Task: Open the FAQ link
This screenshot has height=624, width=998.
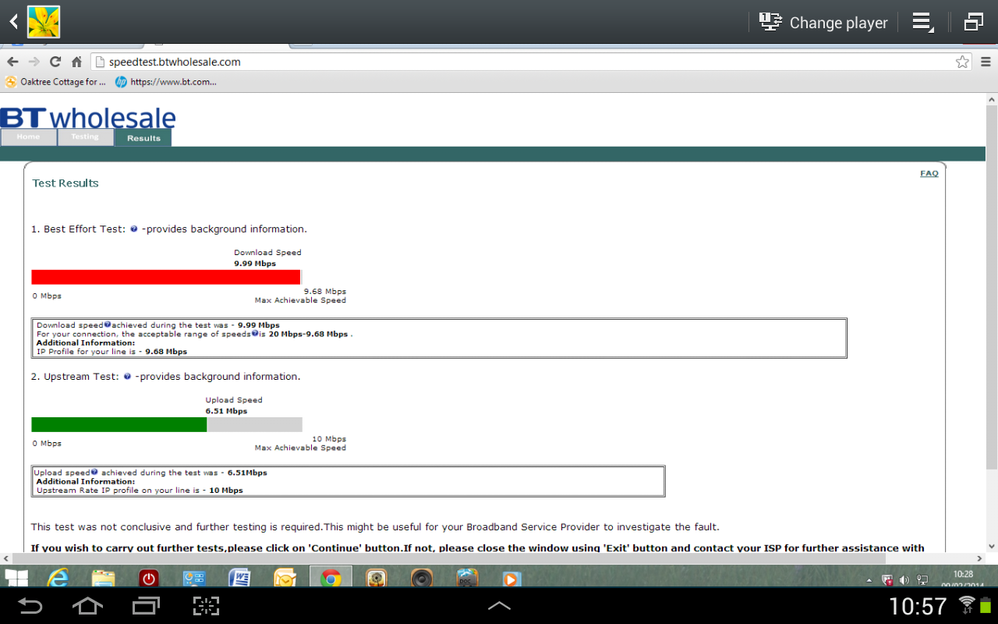Action: (929, 173)
